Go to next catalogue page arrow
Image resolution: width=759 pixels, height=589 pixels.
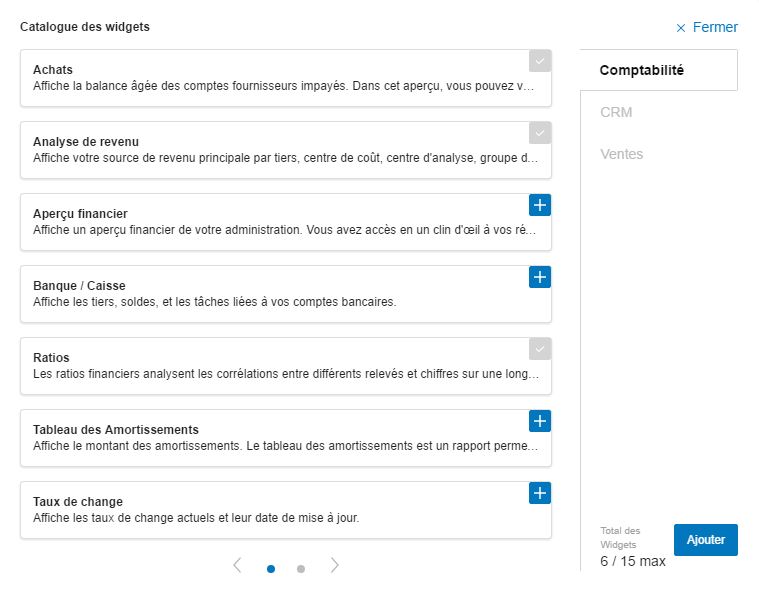(334, 565)
